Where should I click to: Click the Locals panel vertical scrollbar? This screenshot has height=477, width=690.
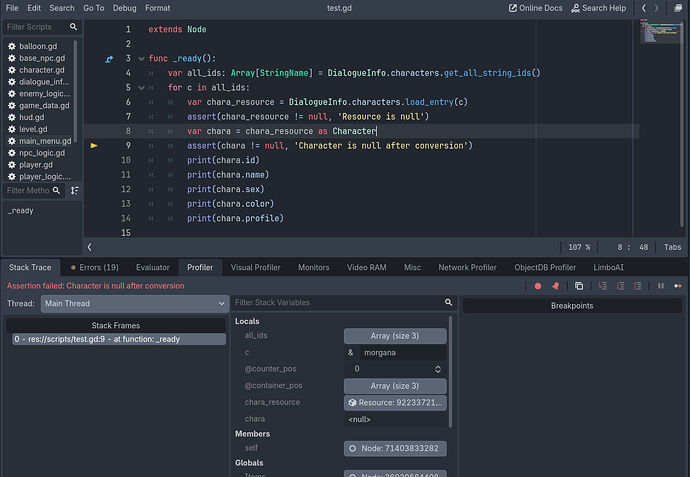point(450,371)
